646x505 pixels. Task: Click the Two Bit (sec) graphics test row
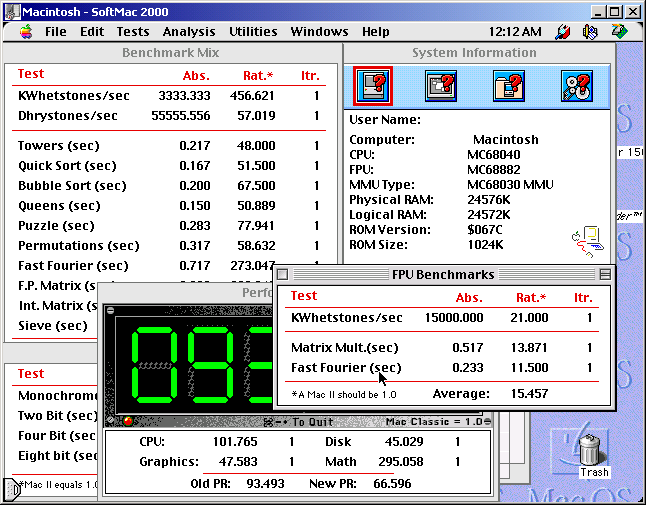[55, 416]
